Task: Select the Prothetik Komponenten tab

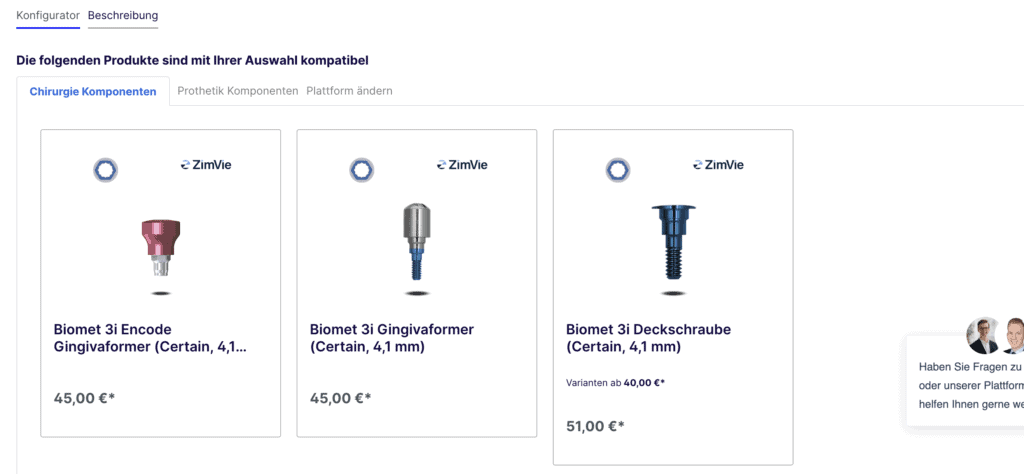Action: click(238, 91)
